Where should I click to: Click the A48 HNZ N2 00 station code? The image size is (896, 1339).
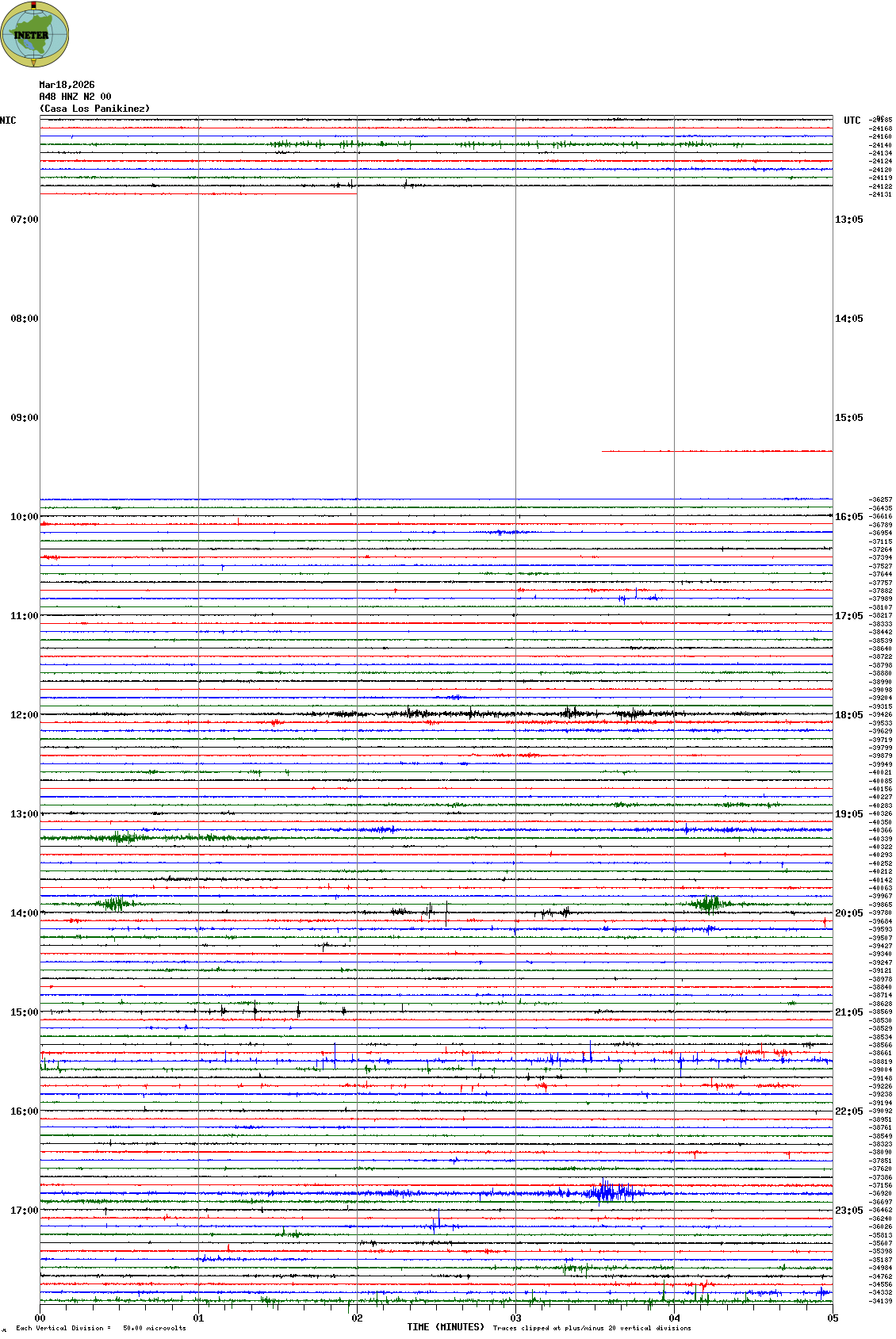75,97
